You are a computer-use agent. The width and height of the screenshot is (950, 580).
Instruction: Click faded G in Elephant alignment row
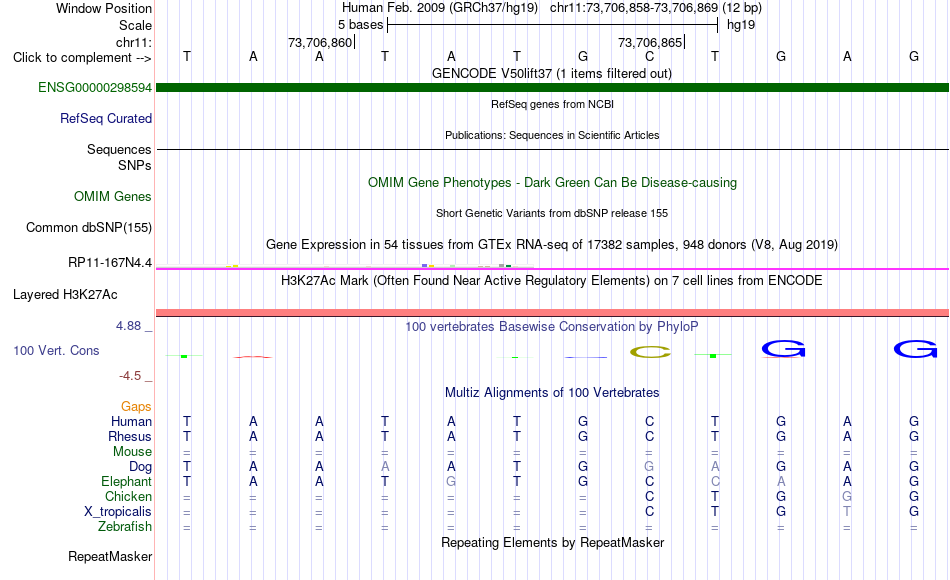tap(451, 481)
